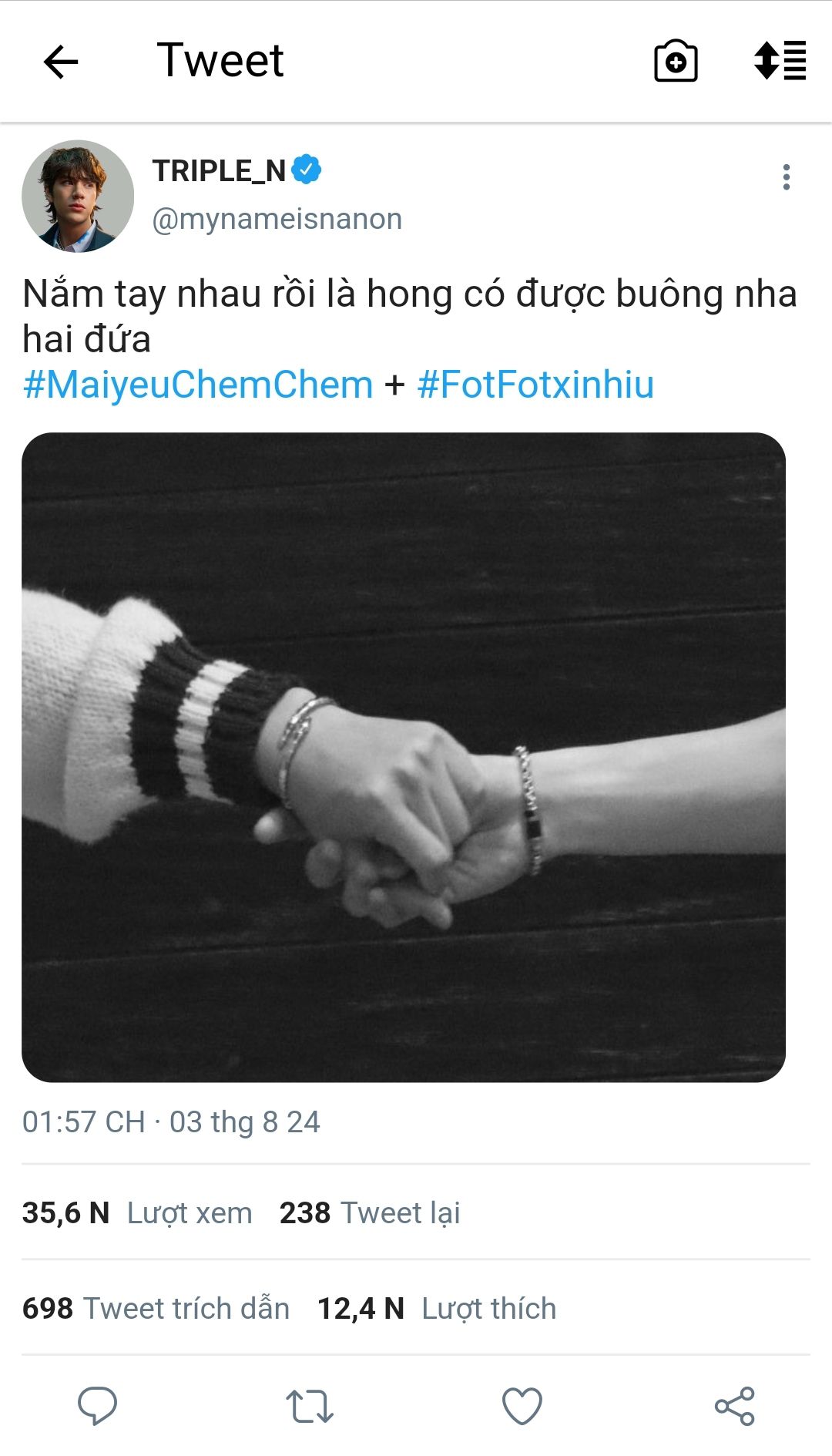This screenshot has width=832, height=1456.
Task: Tap the blue verified badge
Action: pyautogui.click(x=307, y=170)
